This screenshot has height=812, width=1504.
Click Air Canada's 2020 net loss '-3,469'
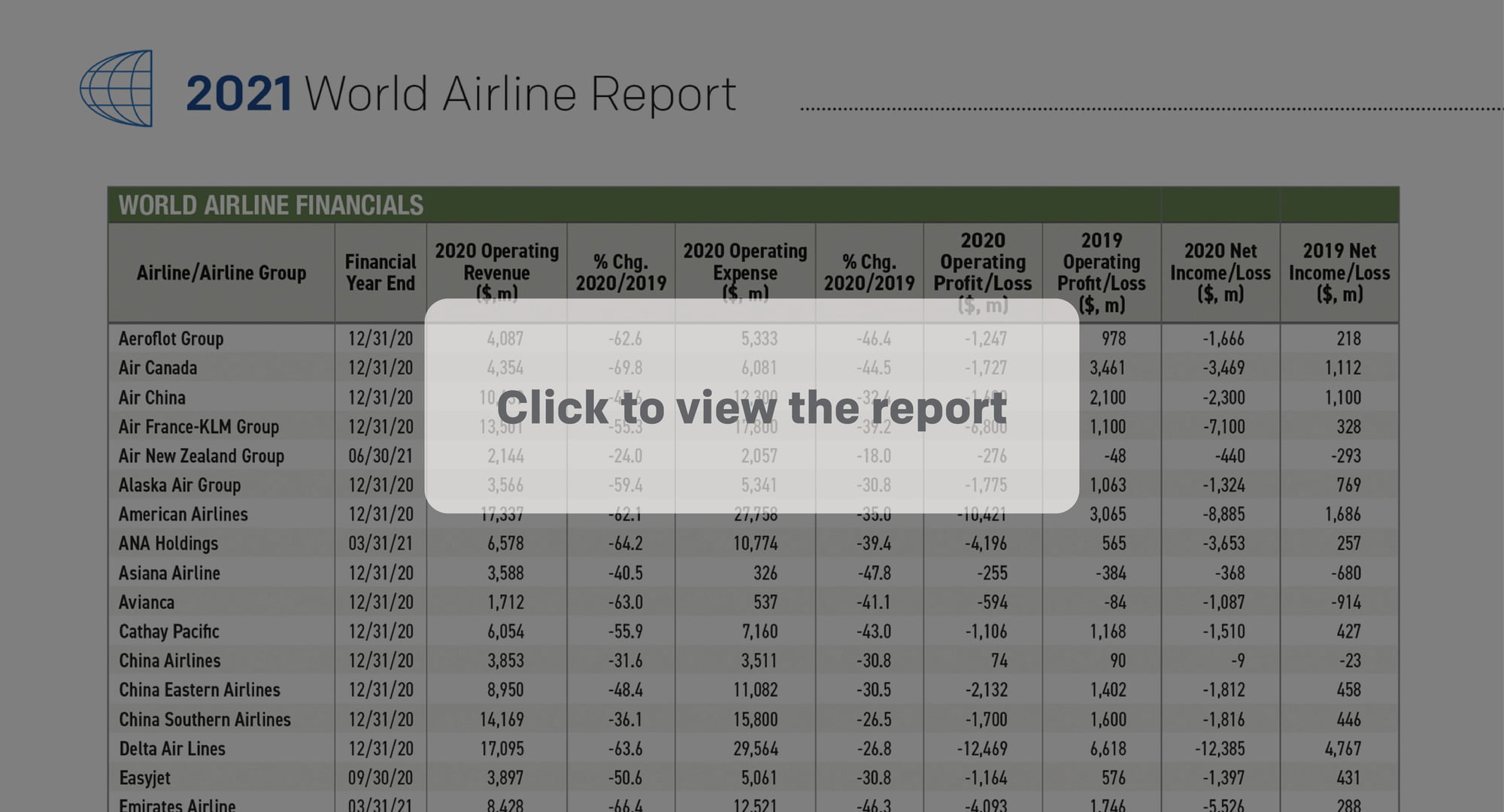tap(1223, 368)
